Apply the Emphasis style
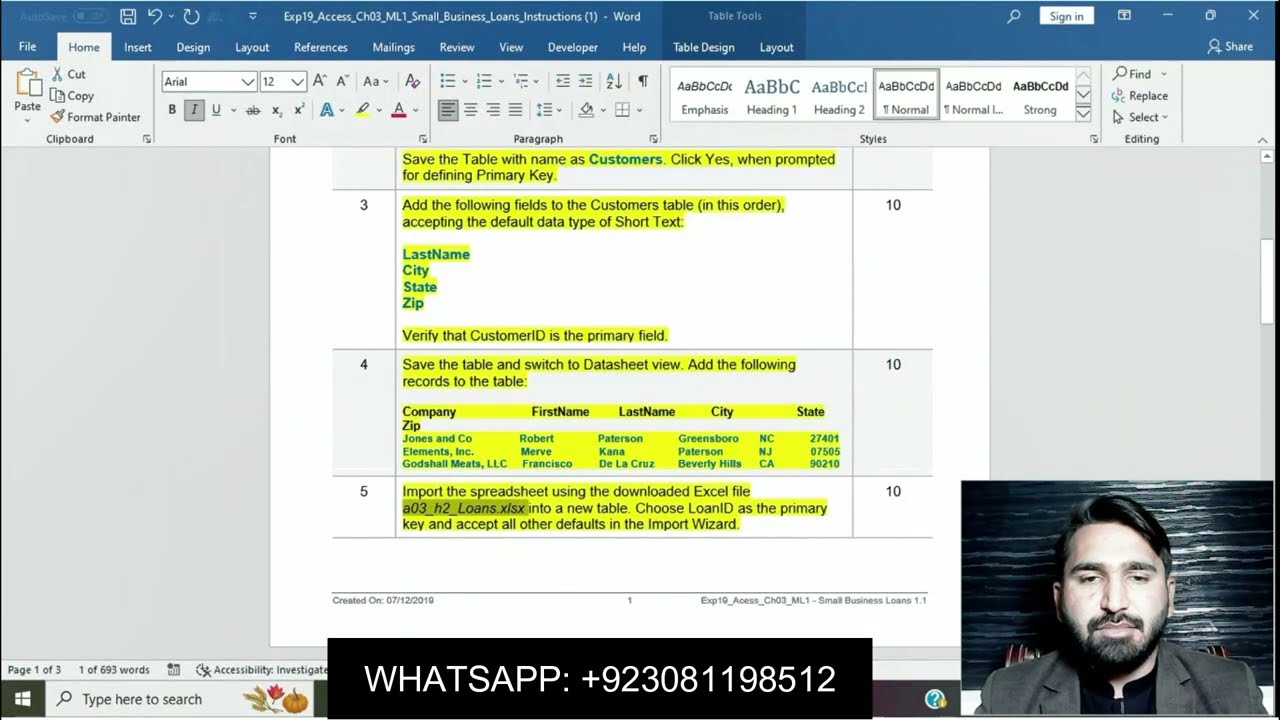The image size is (1280, 720). 705,95
